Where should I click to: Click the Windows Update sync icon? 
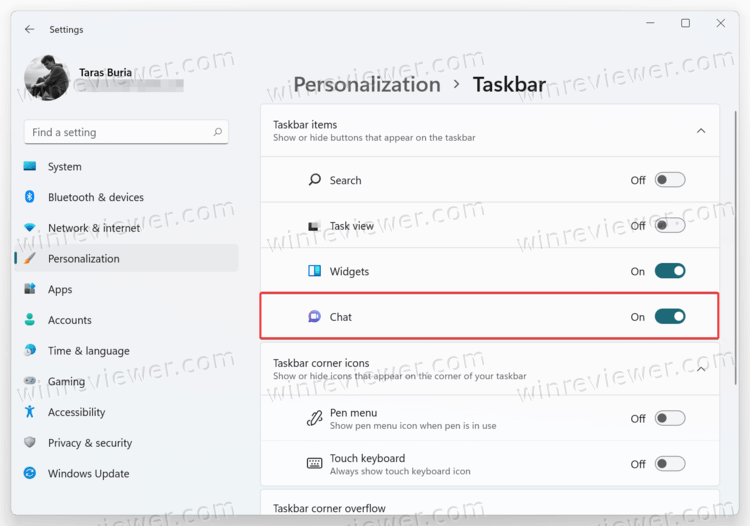[30, 473]
